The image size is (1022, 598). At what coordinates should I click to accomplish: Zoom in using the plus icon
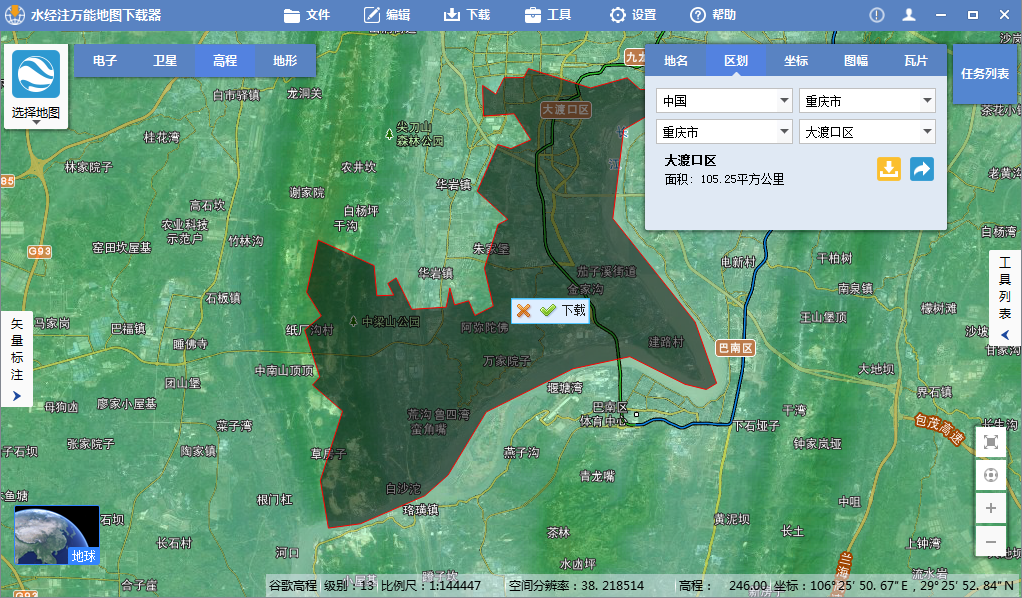click(x=990, y=508)
